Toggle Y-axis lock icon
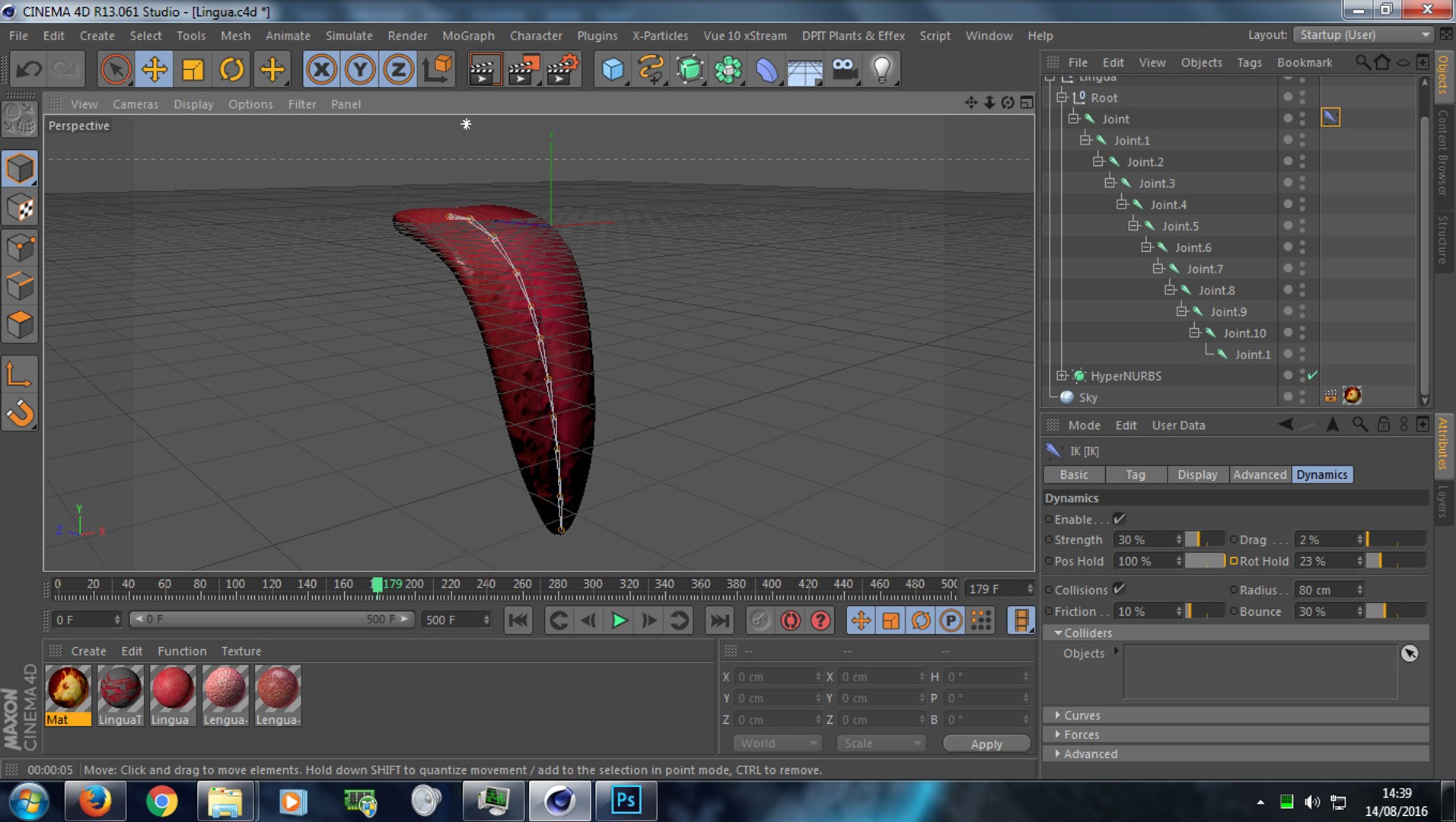The height and width of the screenshot is (822, 1456). [360, 70]
